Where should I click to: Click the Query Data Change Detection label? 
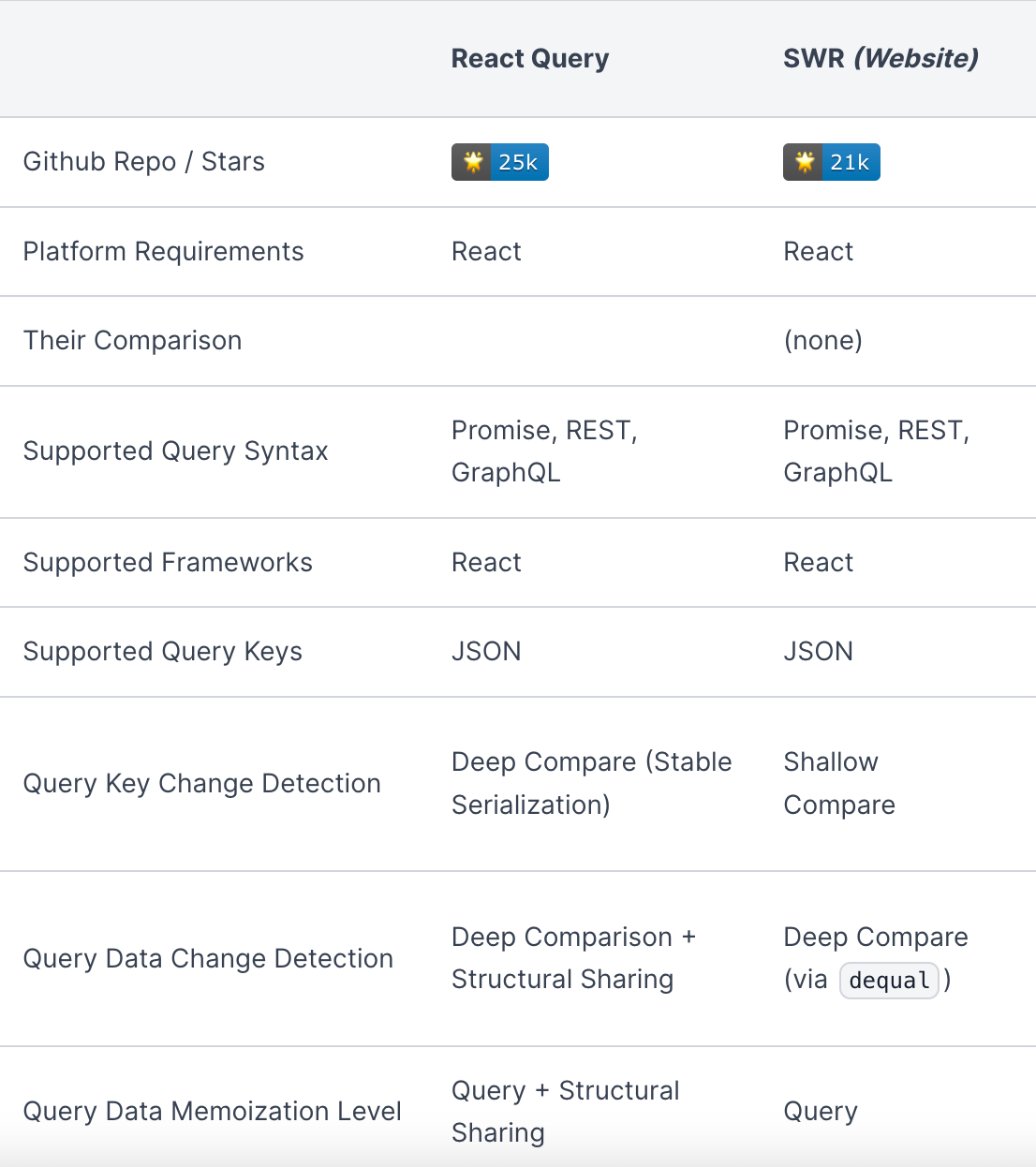click(209, 958)
